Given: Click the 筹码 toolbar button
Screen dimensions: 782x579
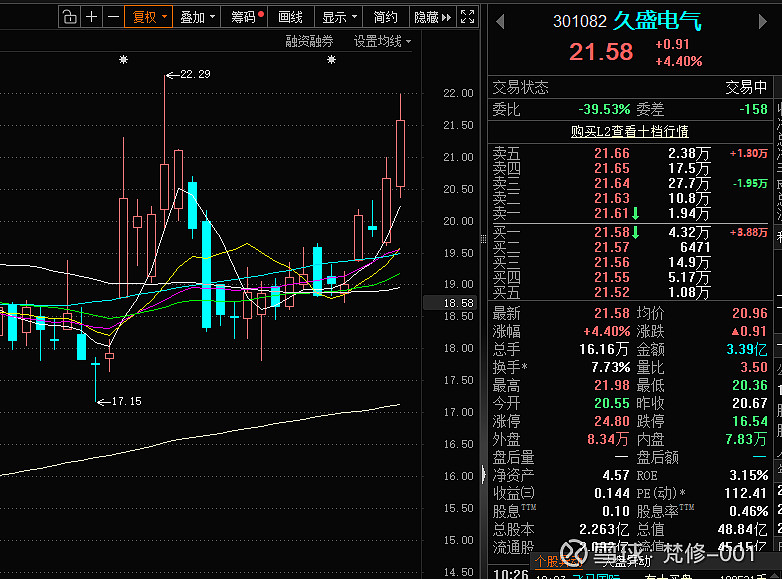Looking at the screenshot, I should click(245, 17).
